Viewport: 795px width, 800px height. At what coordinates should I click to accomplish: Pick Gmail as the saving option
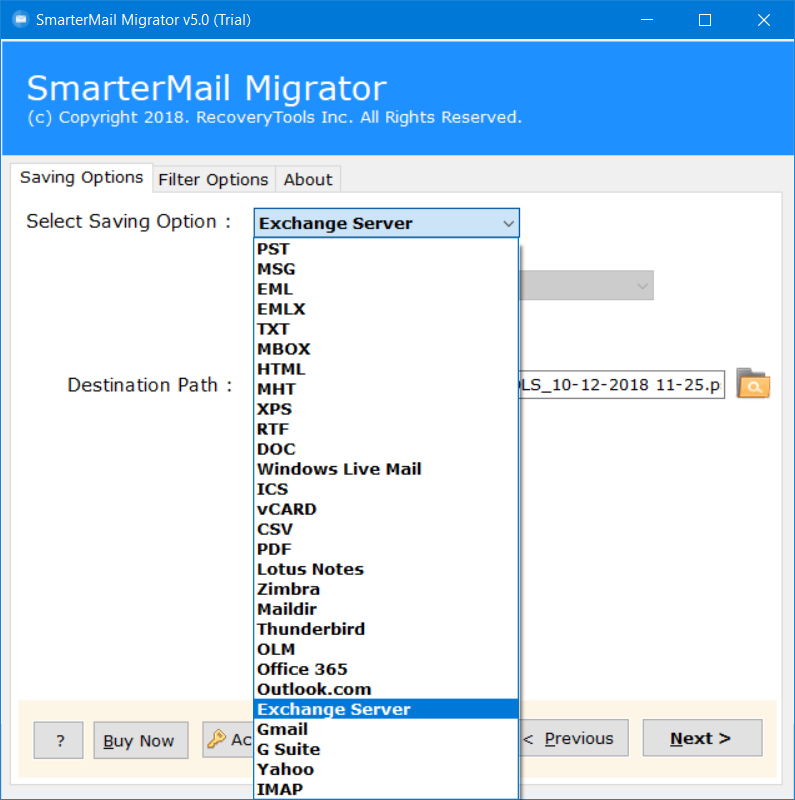click(x=282, y=729)
